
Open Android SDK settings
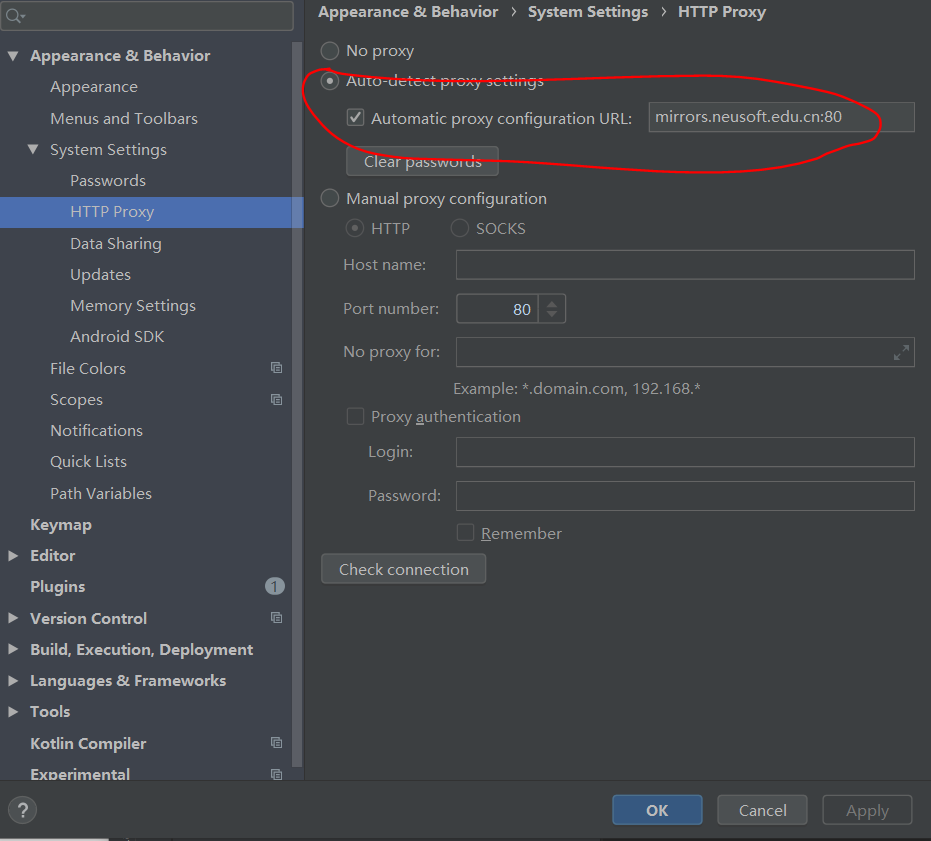pyautogui.click(x=117, y=336)
